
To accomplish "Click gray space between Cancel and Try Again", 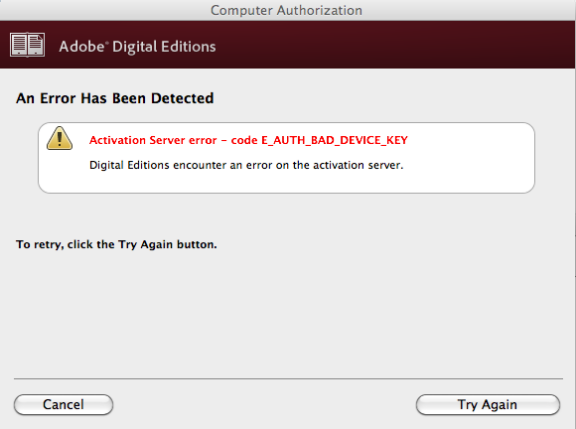I will pos(264,404).
